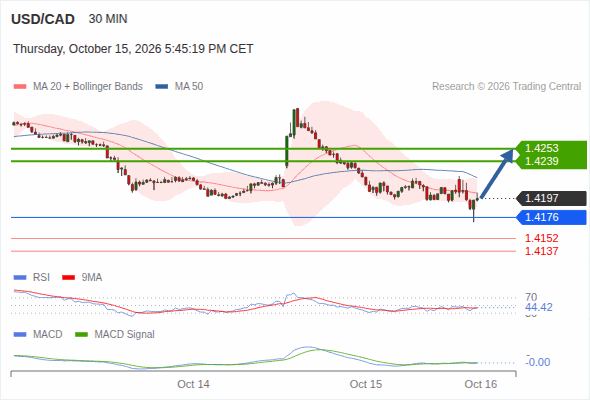Viewport: 590px width, 400px height.
Task: Click the MA 50 legend label
Action: tap(189, 87)
